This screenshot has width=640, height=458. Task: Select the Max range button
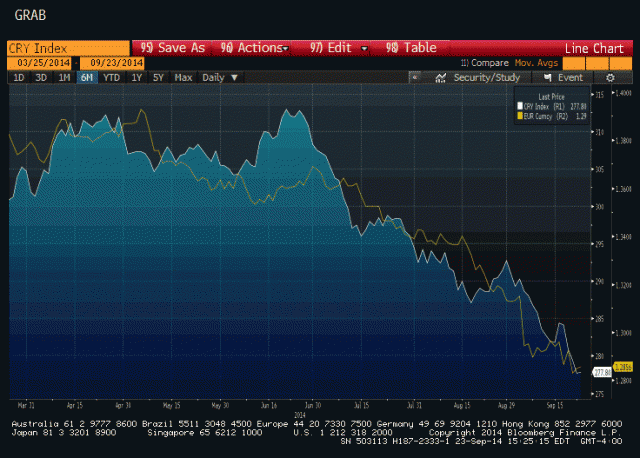pyautogui.click(x=183, y=77)
